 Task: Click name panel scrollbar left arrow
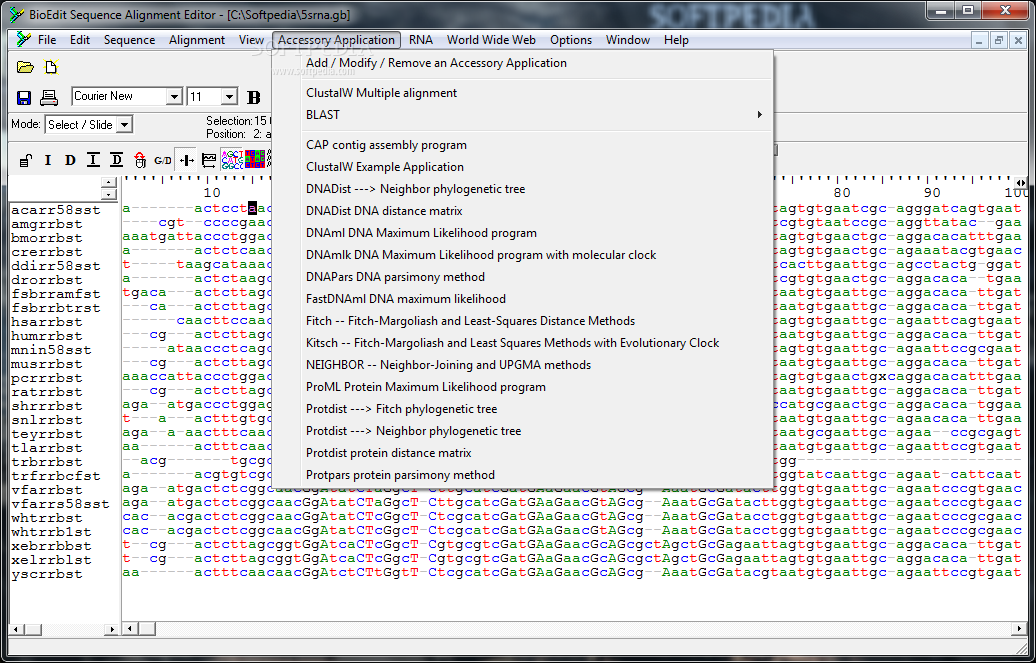click(17, 629)
